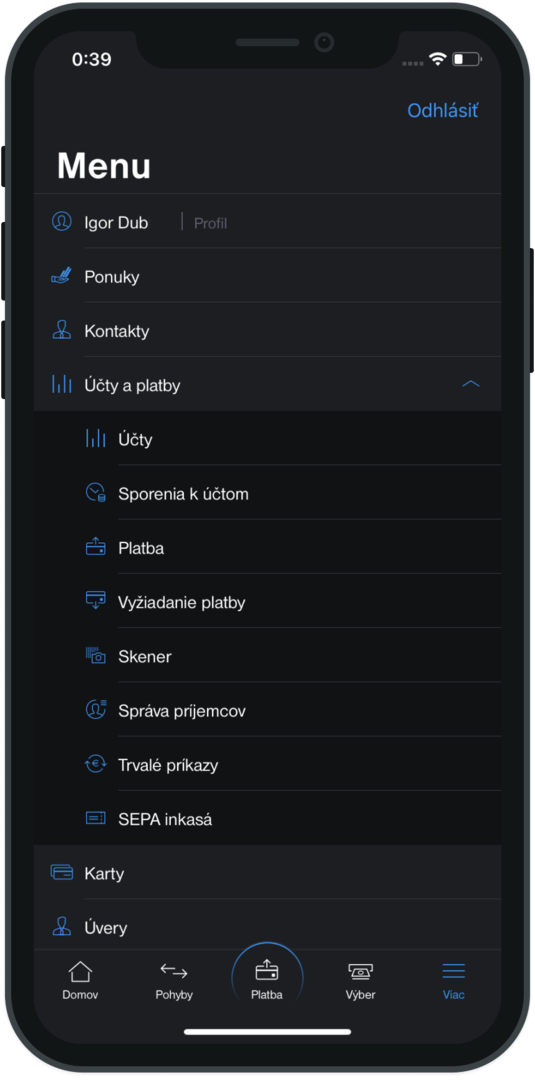The image size is (535, 1080).
Task: Switch to the Pohyby tab
Action: 174,981
